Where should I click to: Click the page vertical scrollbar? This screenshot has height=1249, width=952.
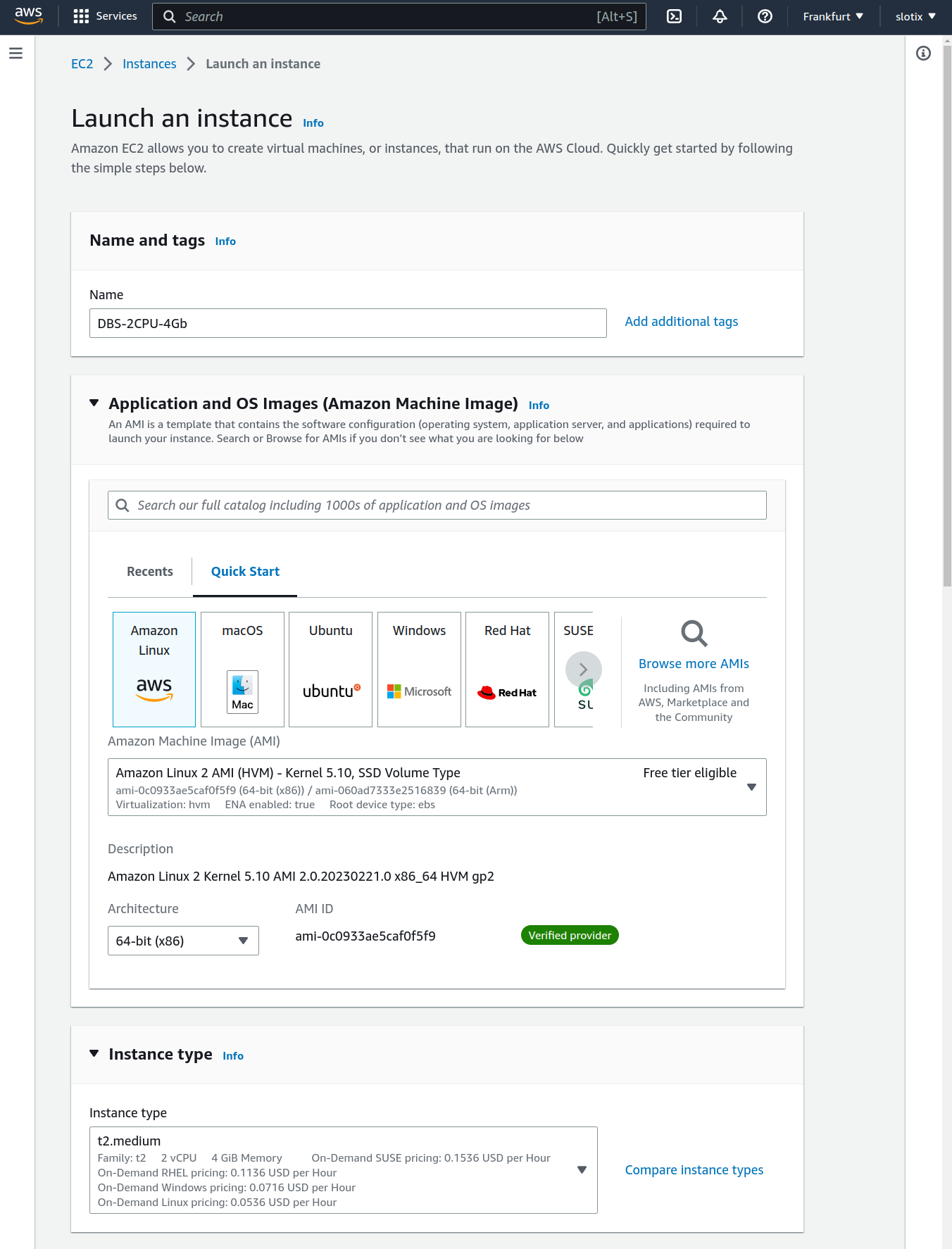(947, 317)
